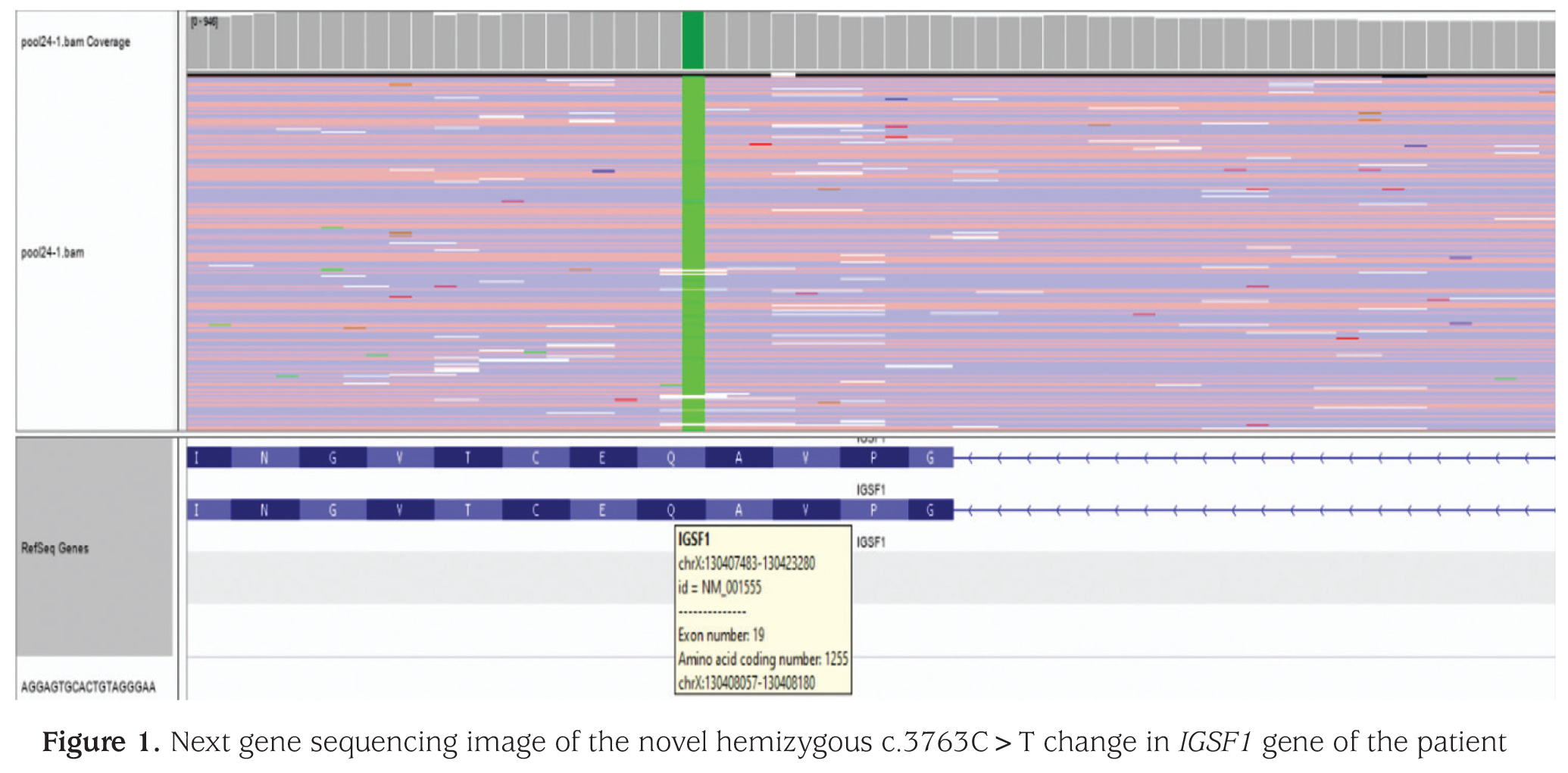1568x773 pixels.
Task: Select the pool24-1.bam alignment track label
Action: [52, 252]
